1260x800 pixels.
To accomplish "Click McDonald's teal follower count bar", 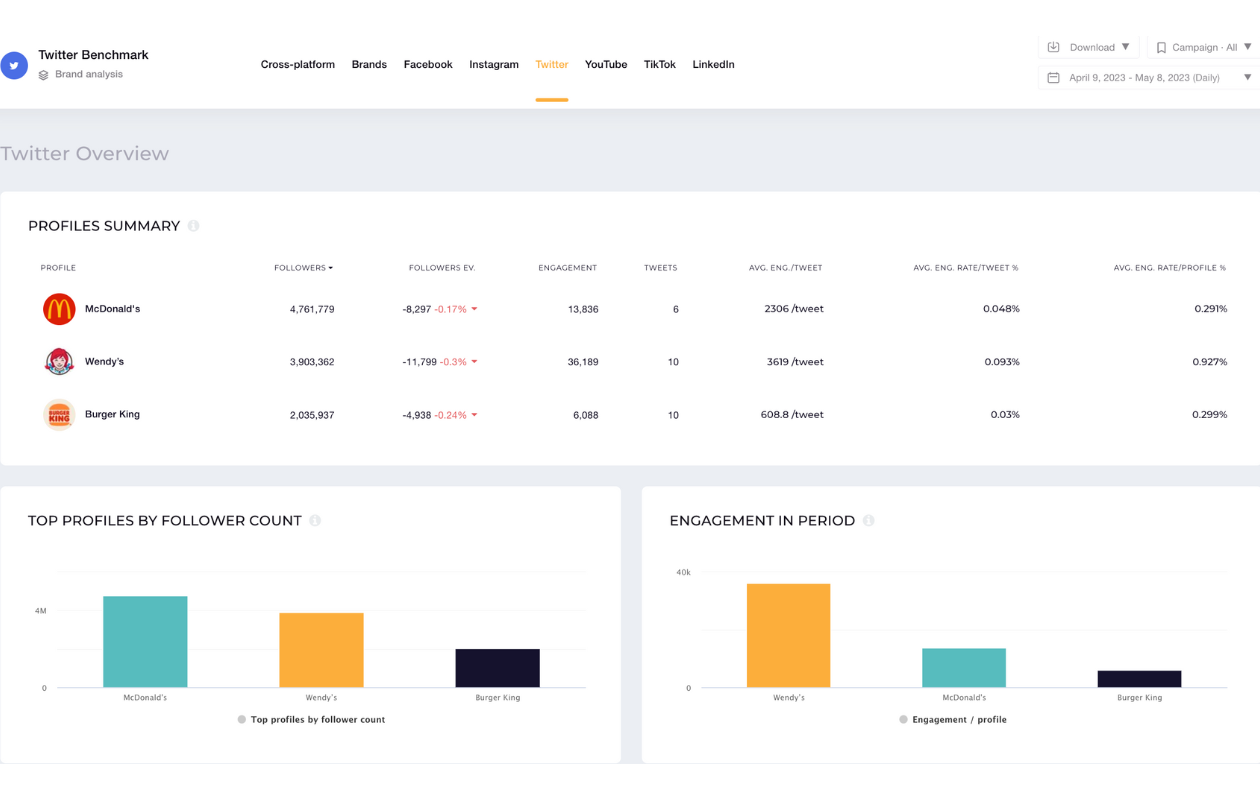I will coord(145,642).
